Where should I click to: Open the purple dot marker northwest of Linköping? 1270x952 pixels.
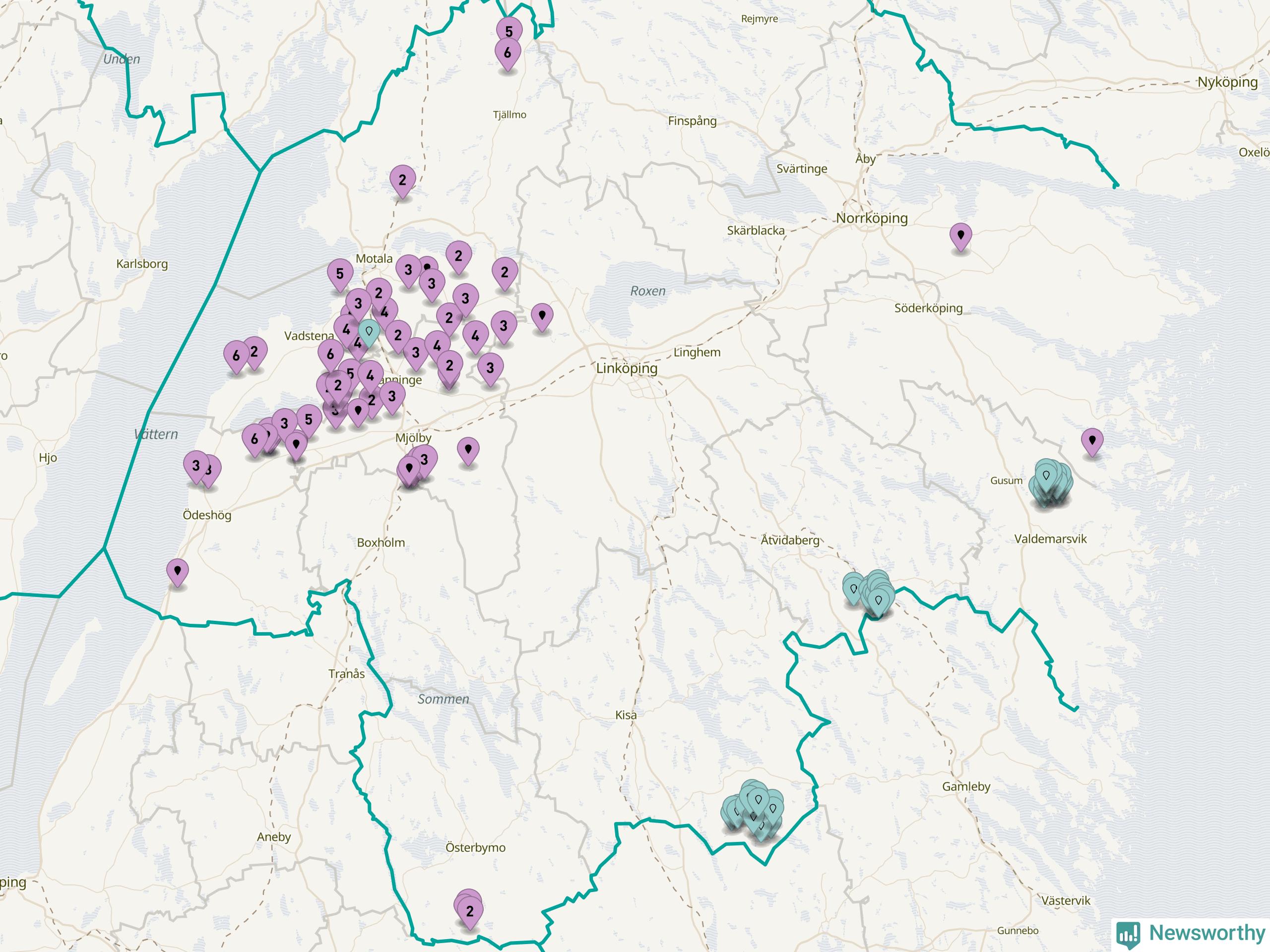click(x=542, y=317)
